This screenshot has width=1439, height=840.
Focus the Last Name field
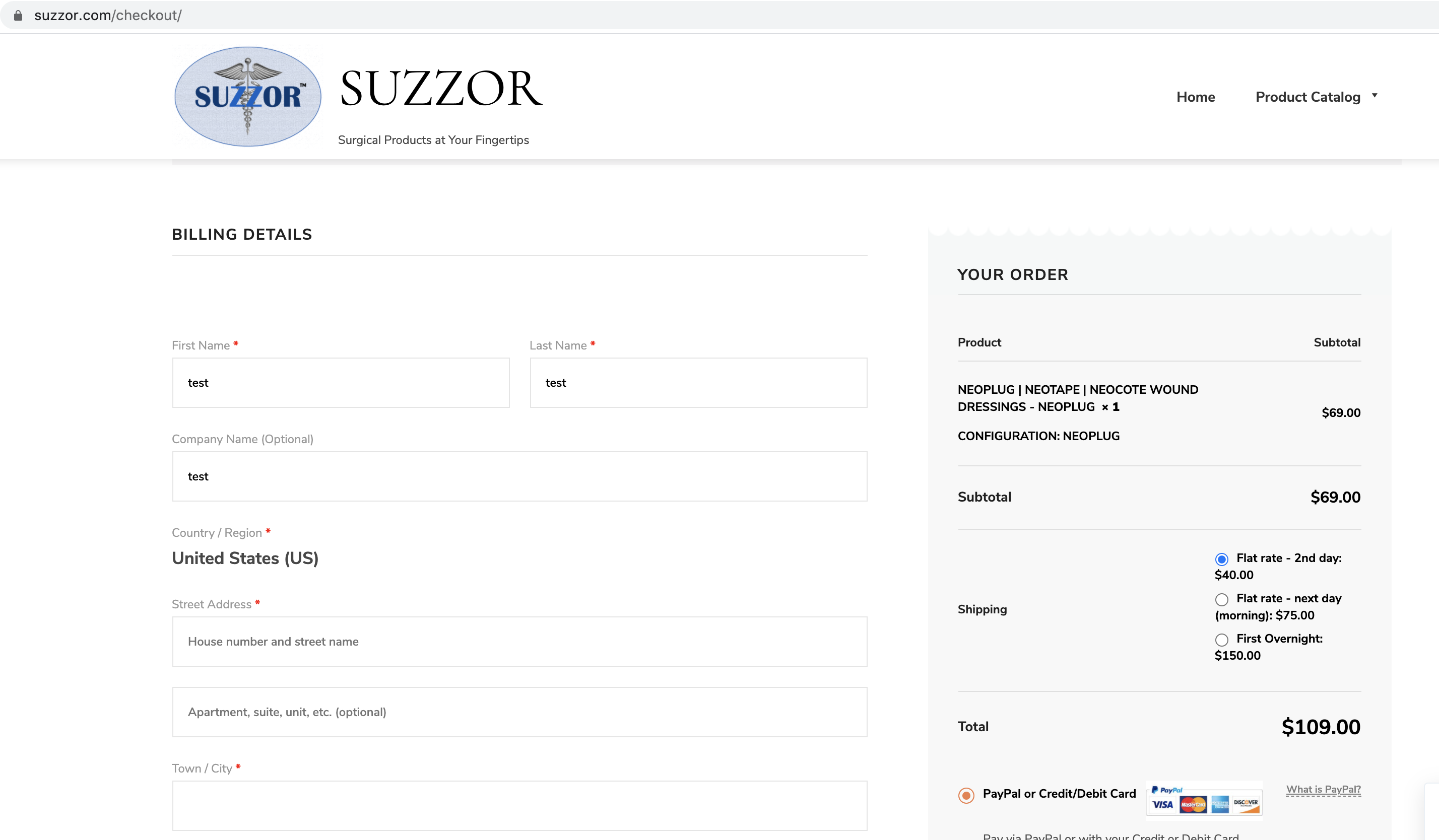tap(698, 383)
